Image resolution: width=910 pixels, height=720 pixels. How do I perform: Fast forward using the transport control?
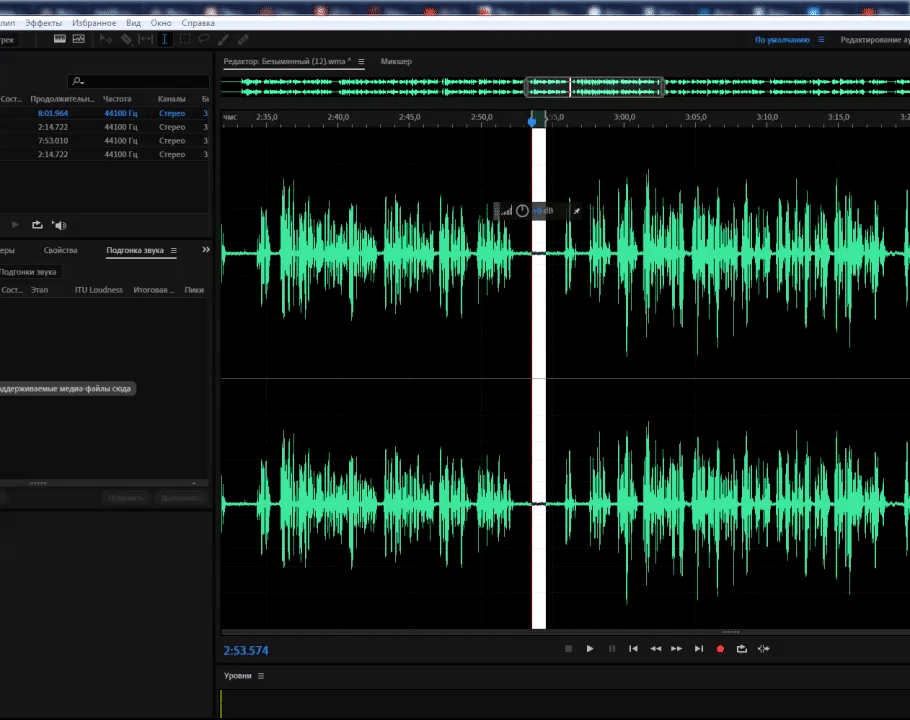[677, 649]
